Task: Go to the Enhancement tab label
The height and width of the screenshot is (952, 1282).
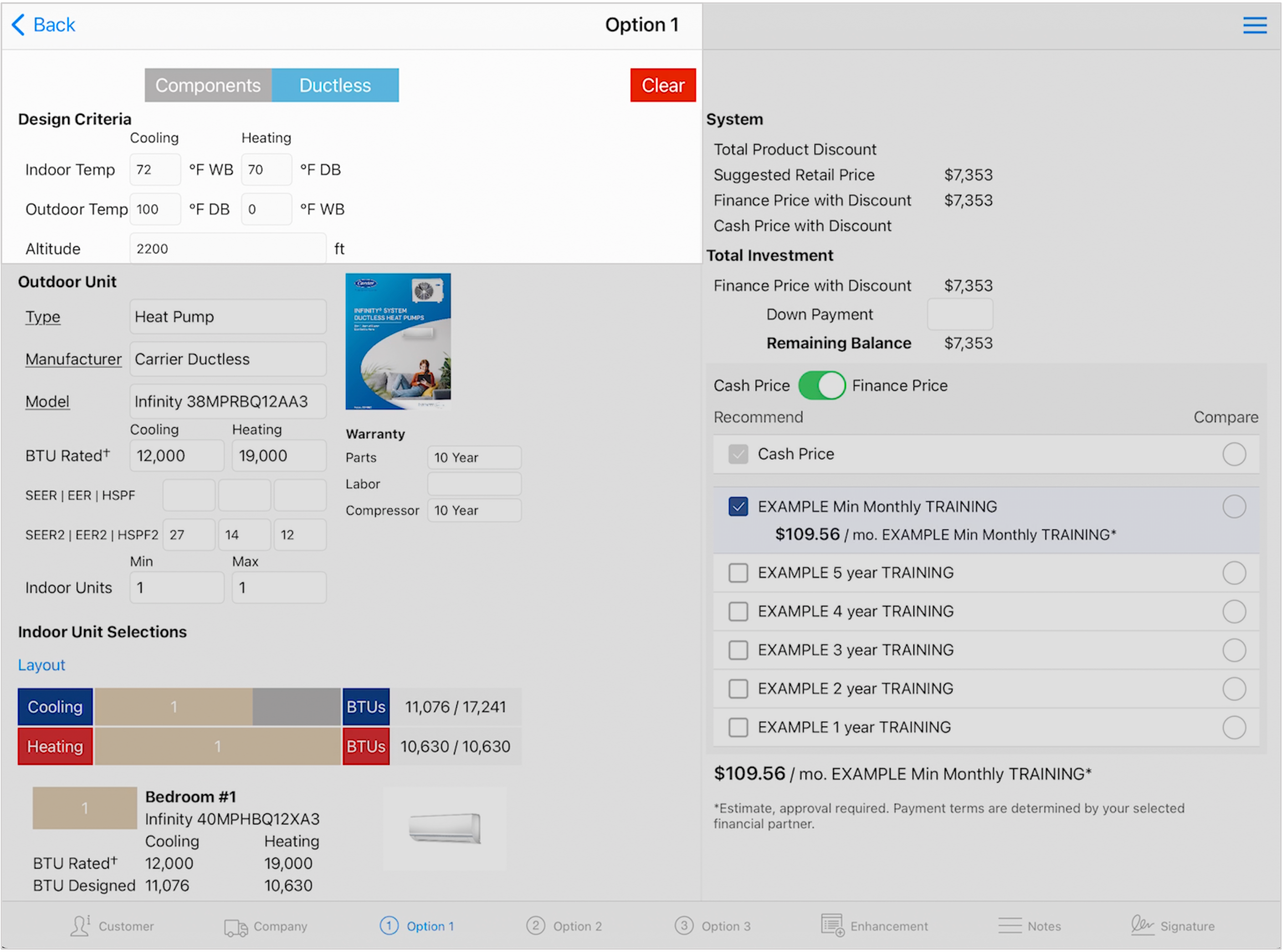Action: pos(889,926)
